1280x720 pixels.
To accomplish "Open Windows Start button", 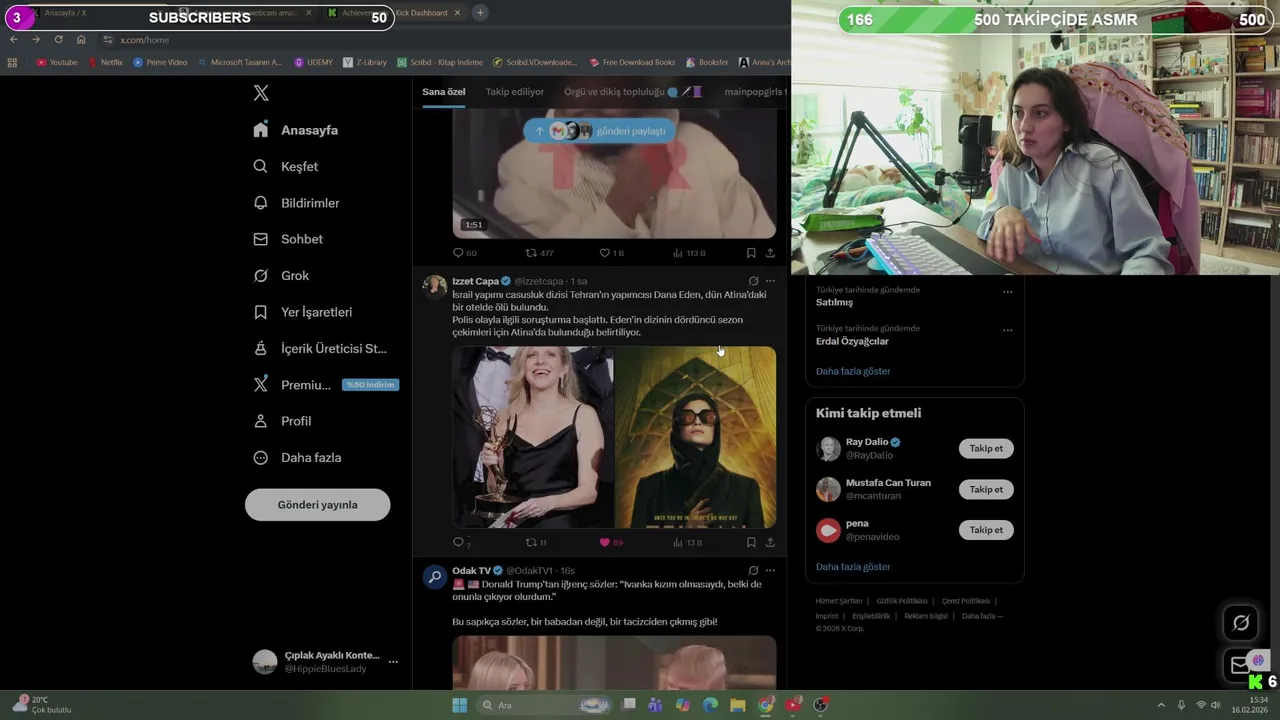I will point(459,705).
